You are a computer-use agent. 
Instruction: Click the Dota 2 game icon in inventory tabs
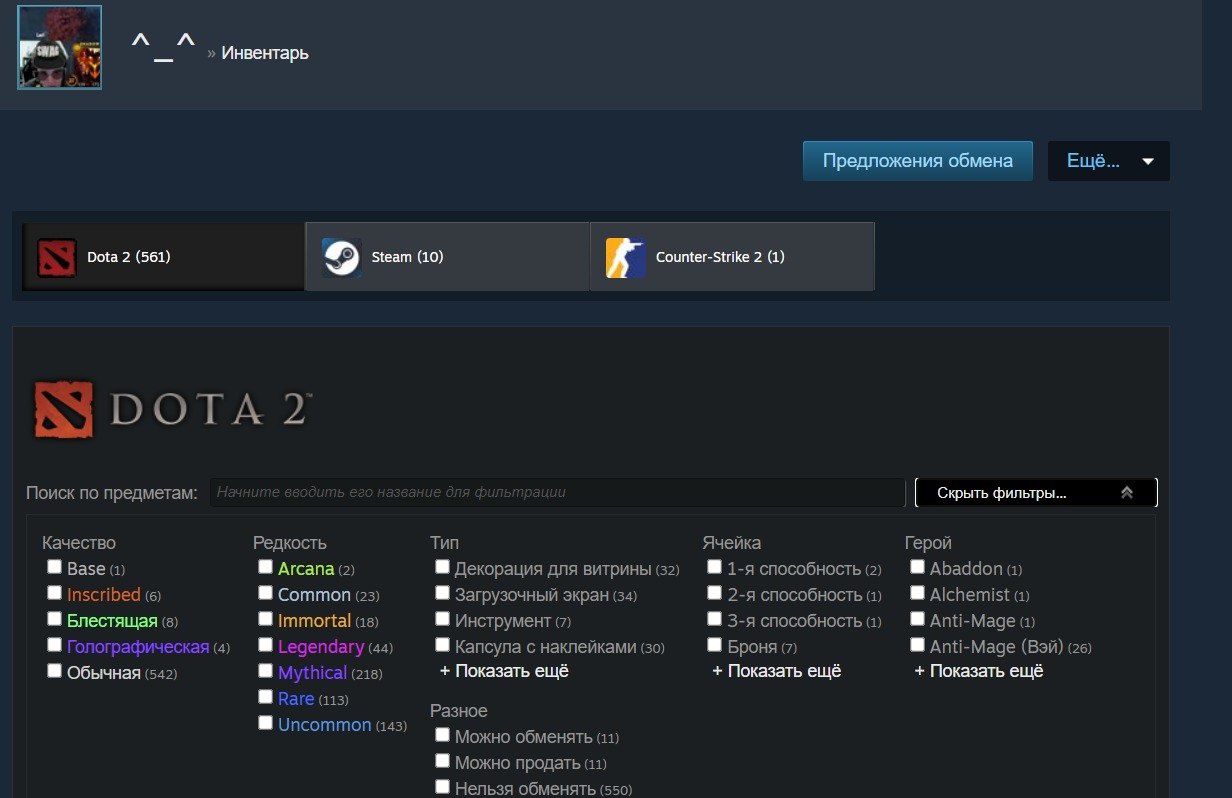pyautogui.click(x=57, y=257)
